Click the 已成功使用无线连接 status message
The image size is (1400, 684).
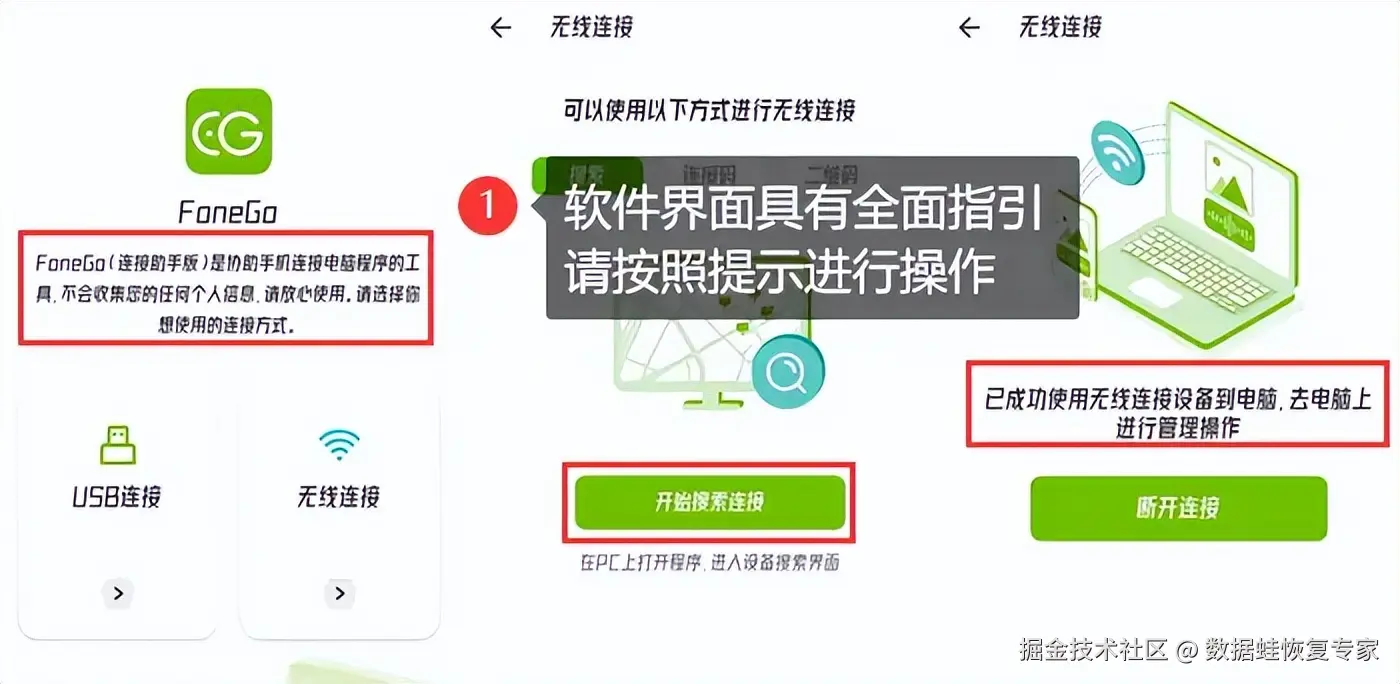tap(1178, 413)
